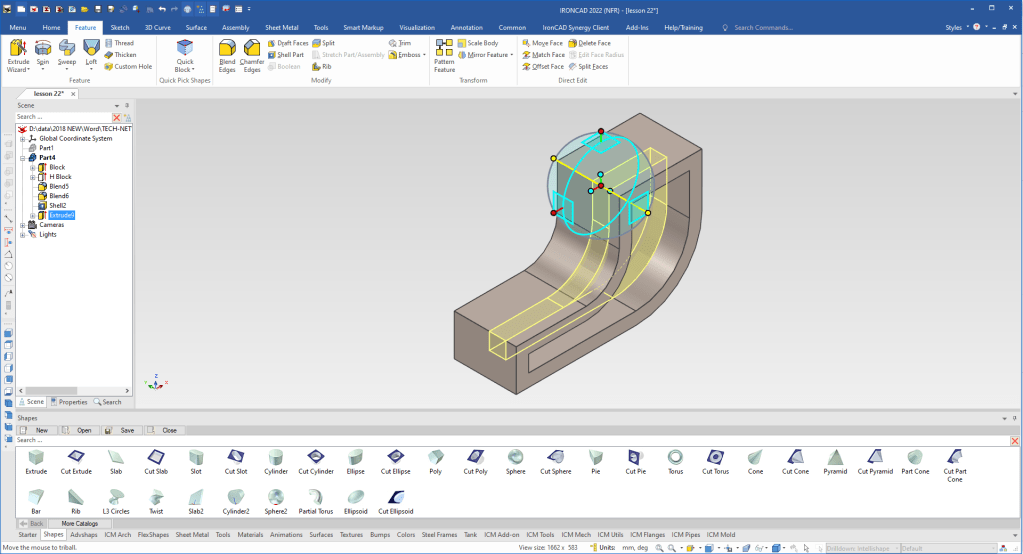Click the Custom Hole tool

click(128, 67)
